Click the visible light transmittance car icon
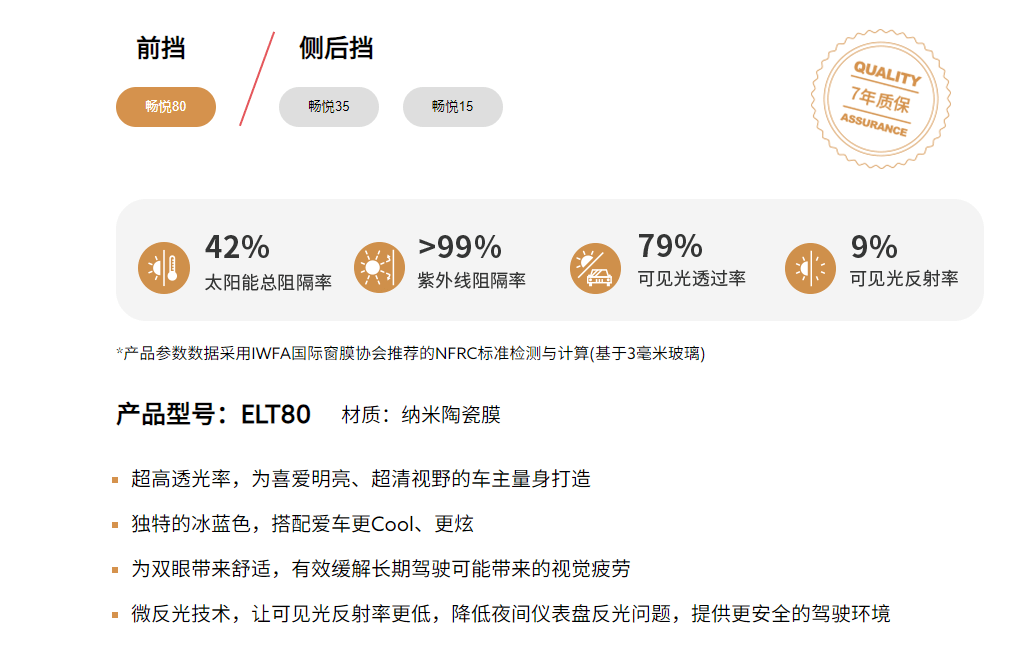The width and height of the screenshot is (1034, 659). pos(595,267)
